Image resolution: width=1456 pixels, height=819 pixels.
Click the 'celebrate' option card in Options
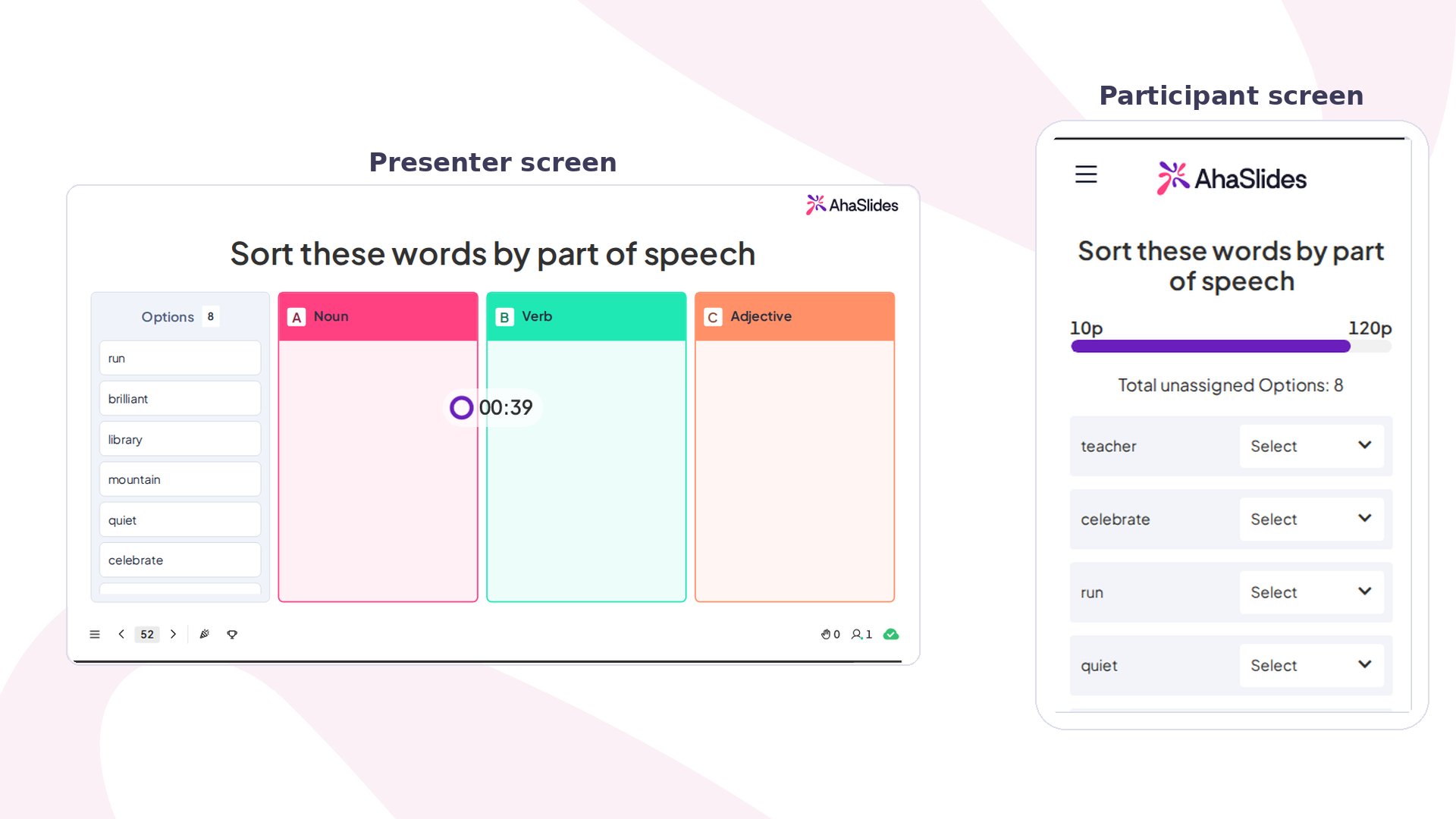coord(180,560)
